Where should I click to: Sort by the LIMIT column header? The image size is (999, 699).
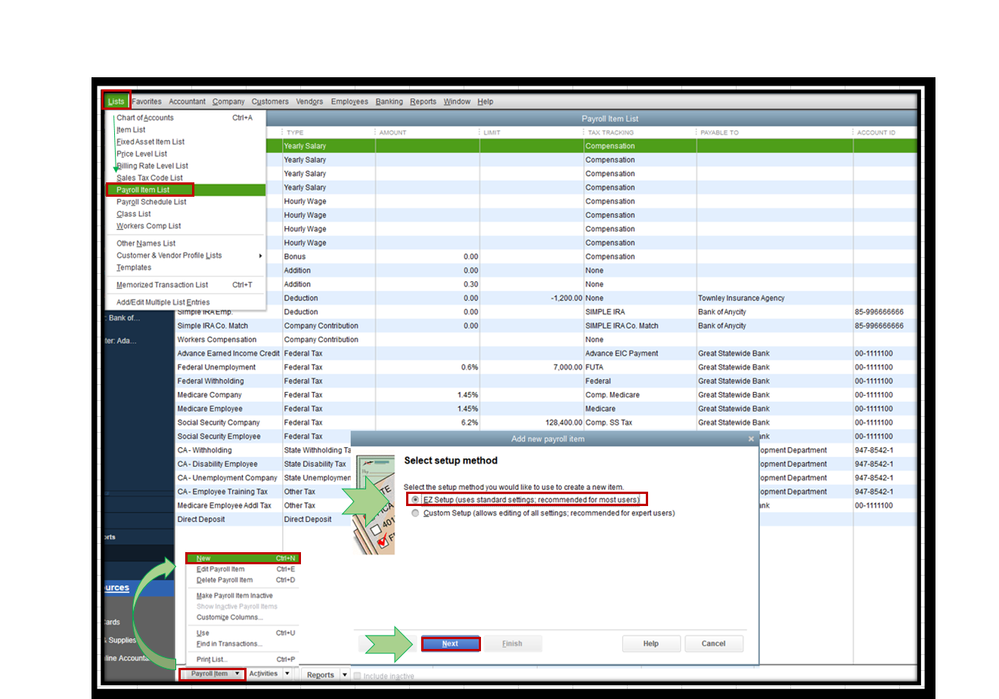pos(531,133)
